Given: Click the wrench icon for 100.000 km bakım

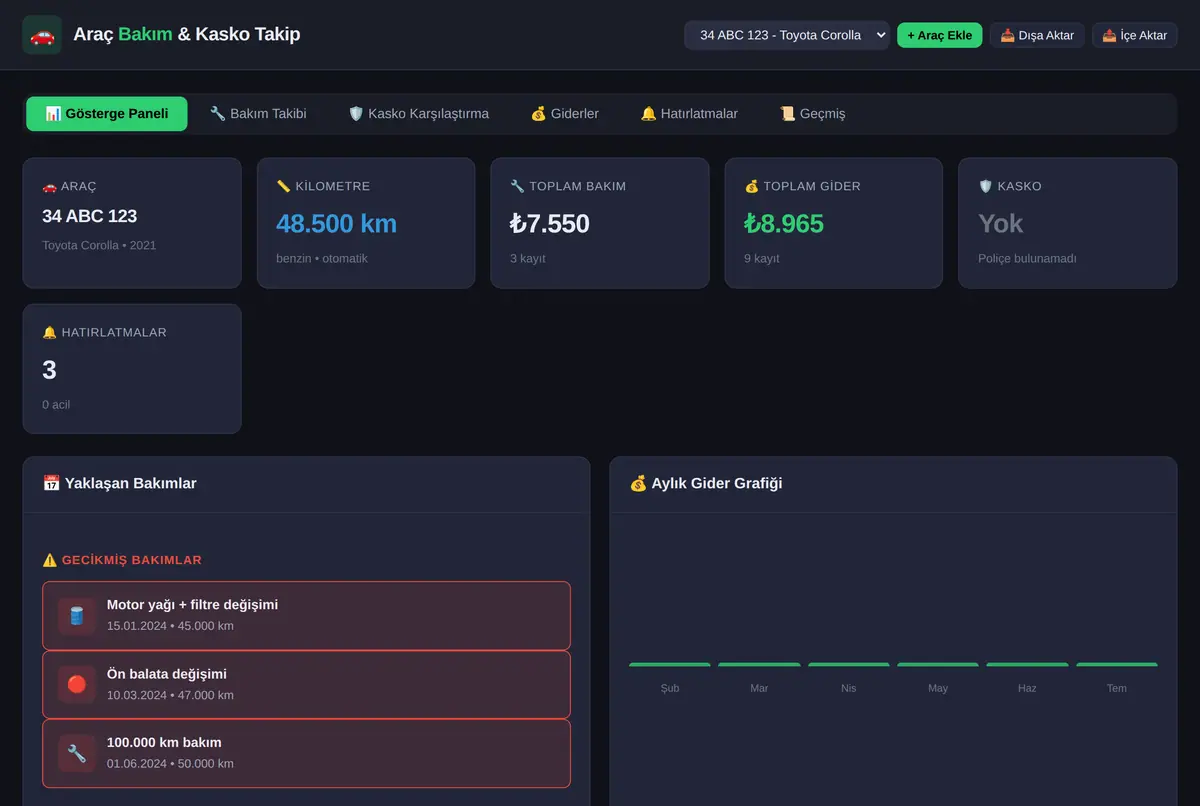Looking at the screenshot, I should coord(77,753).
